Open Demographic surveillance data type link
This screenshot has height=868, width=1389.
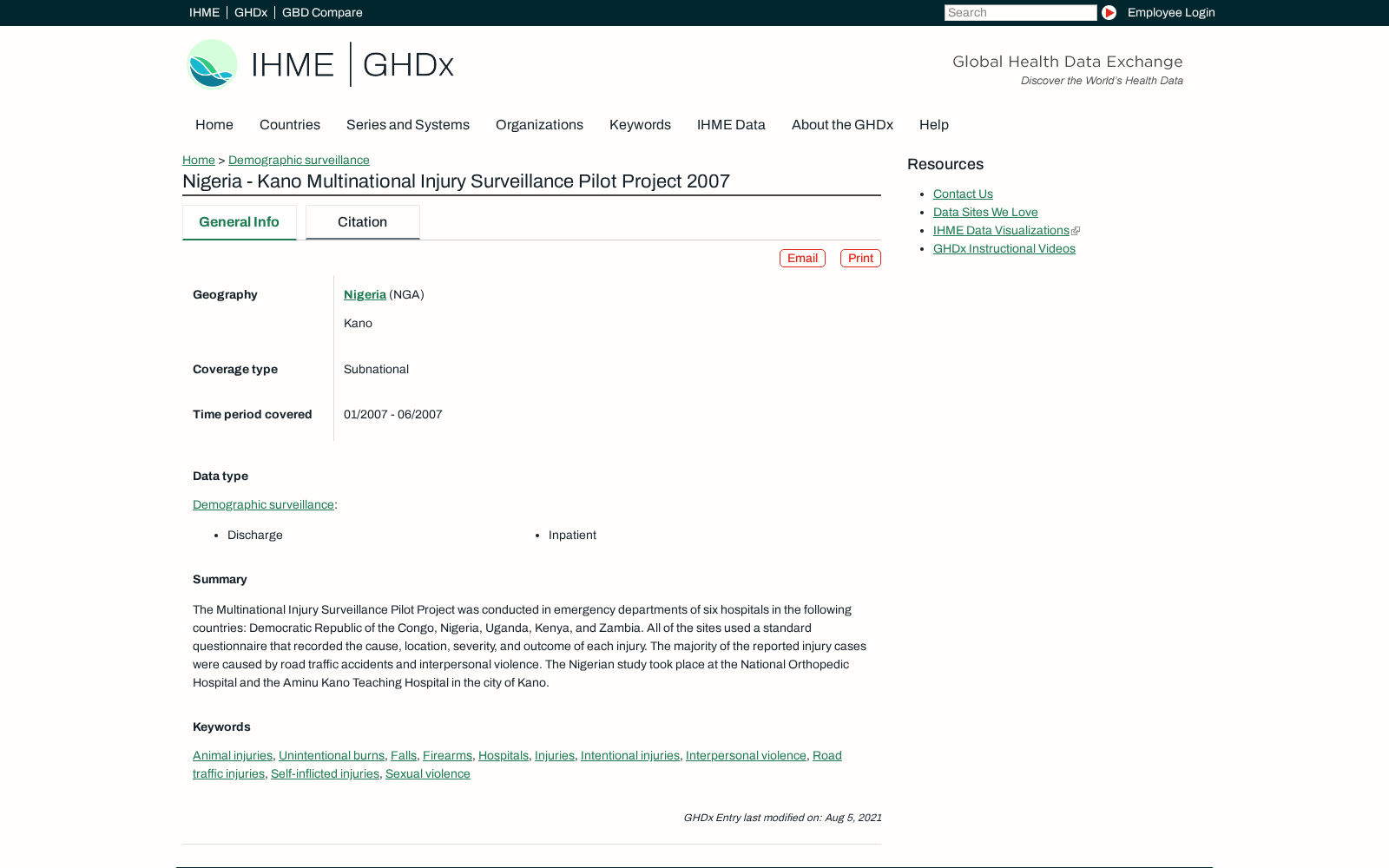(x=263, y=504)
